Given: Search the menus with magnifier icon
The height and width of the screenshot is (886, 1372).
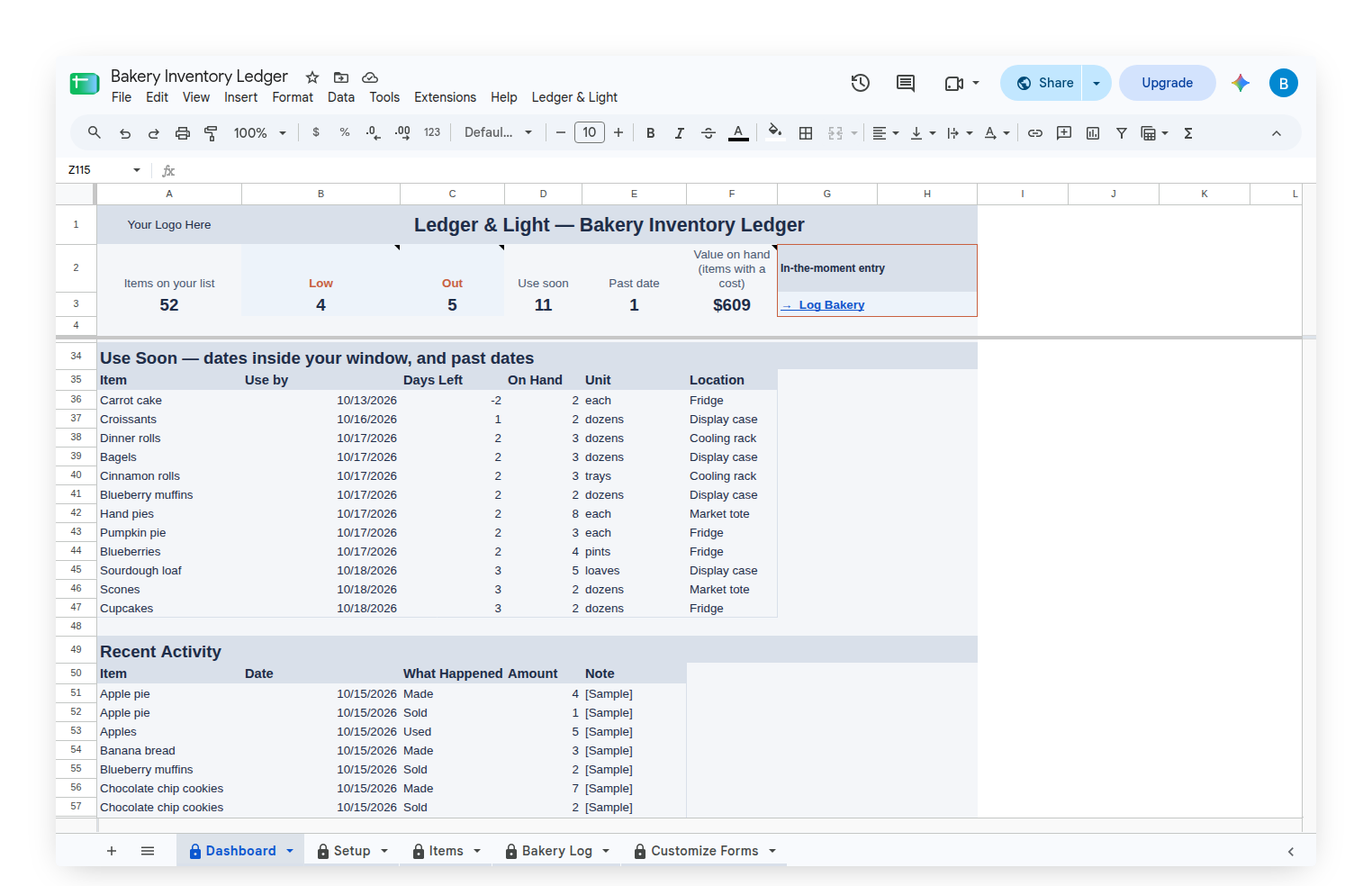Looking at the screenshot, I should coord(95,132).
